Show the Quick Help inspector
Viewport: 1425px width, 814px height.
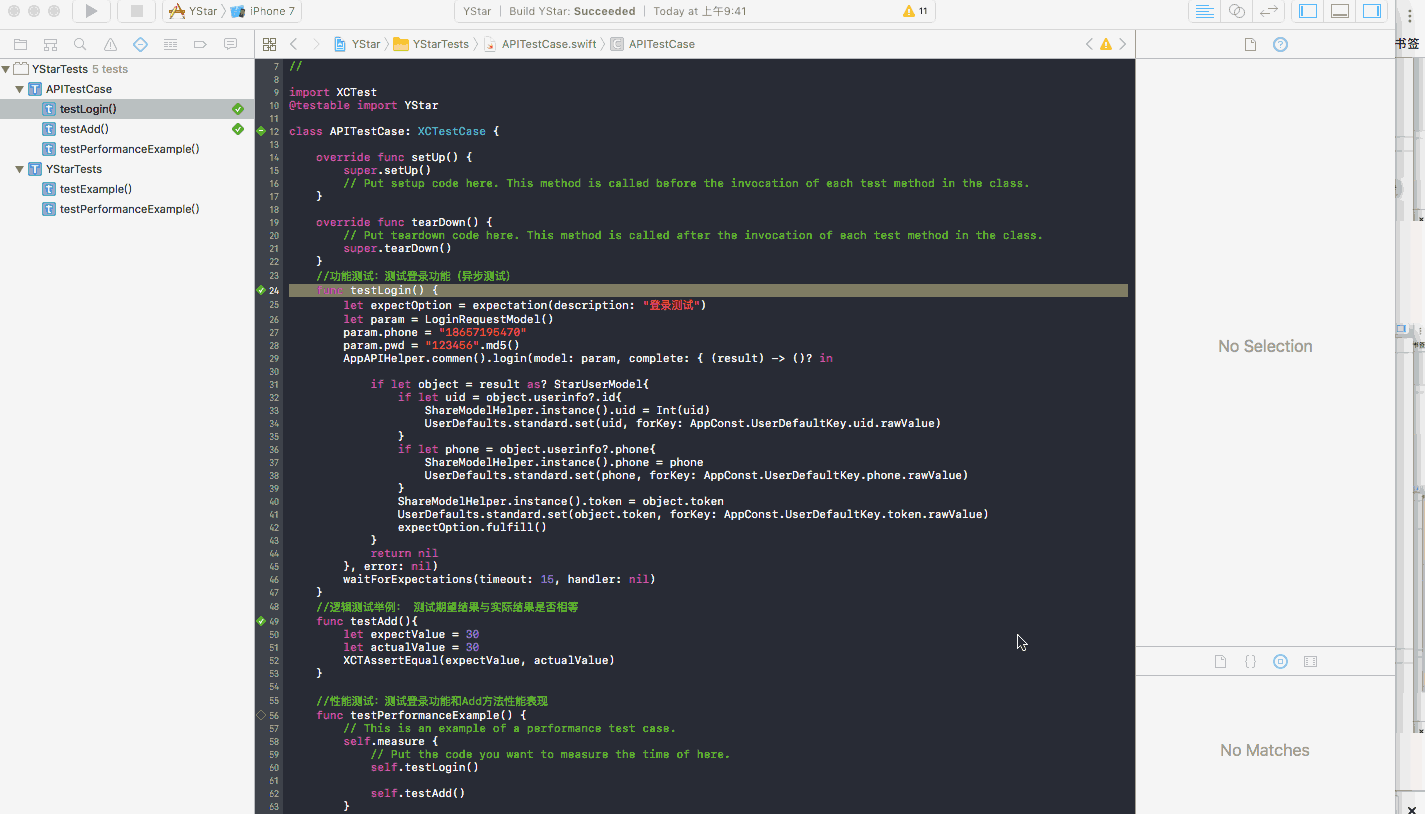pos(1280,44)
